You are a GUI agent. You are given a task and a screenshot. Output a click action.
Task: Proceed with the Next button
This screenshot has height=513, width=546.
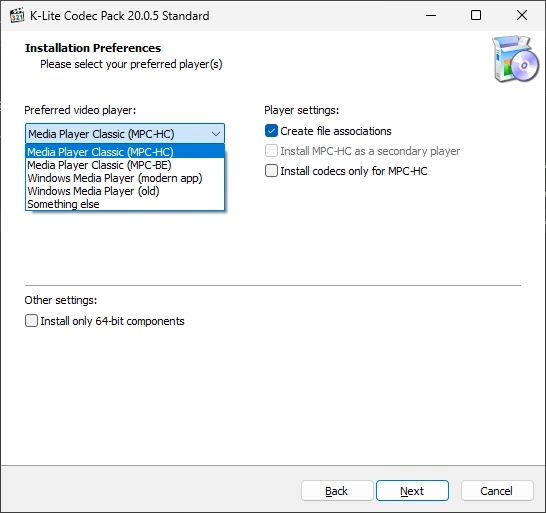coord(412,491)
